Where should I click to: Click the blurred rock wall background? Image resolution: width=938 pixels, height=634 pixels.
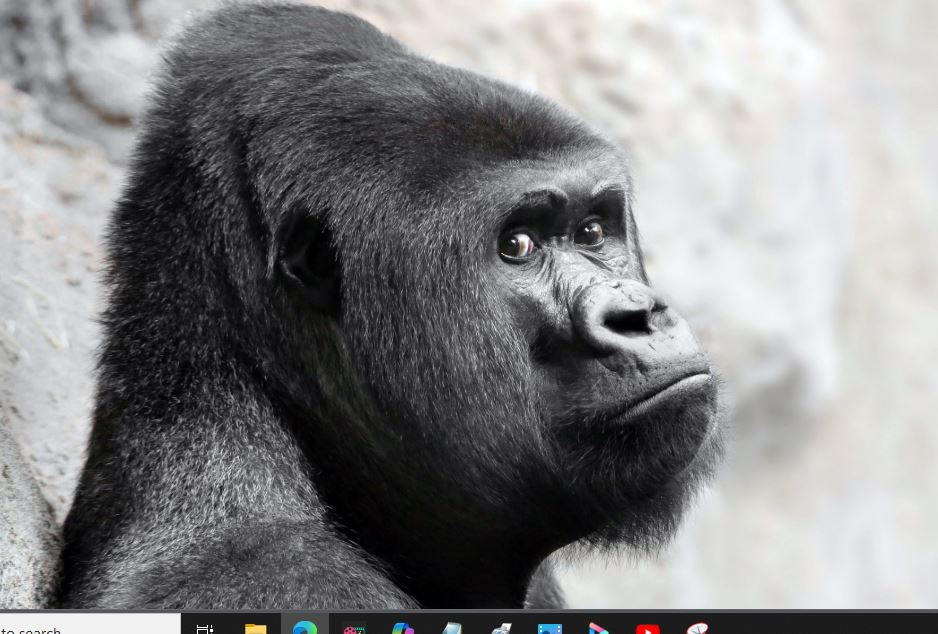tap(820, 250)
